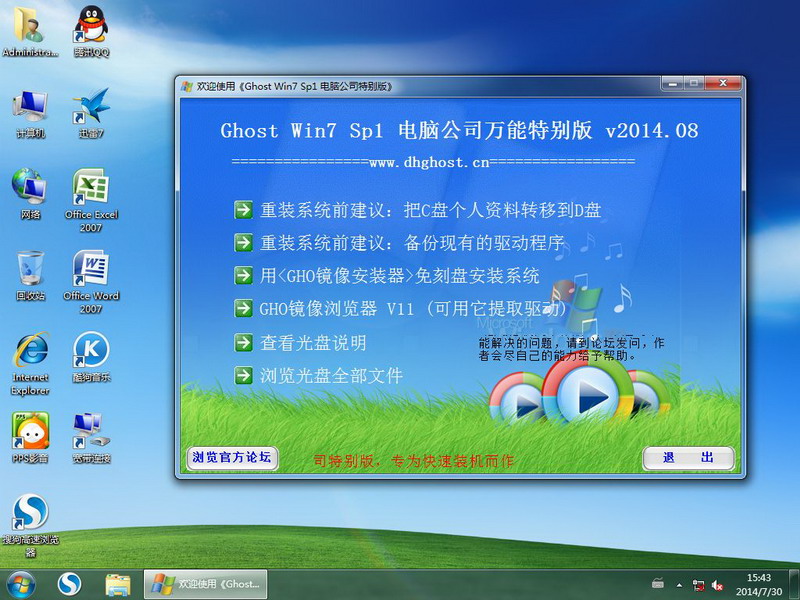The image size is (800, 600).
Task: Click the www.dhghost.cn address text
Action: [429, 162]
